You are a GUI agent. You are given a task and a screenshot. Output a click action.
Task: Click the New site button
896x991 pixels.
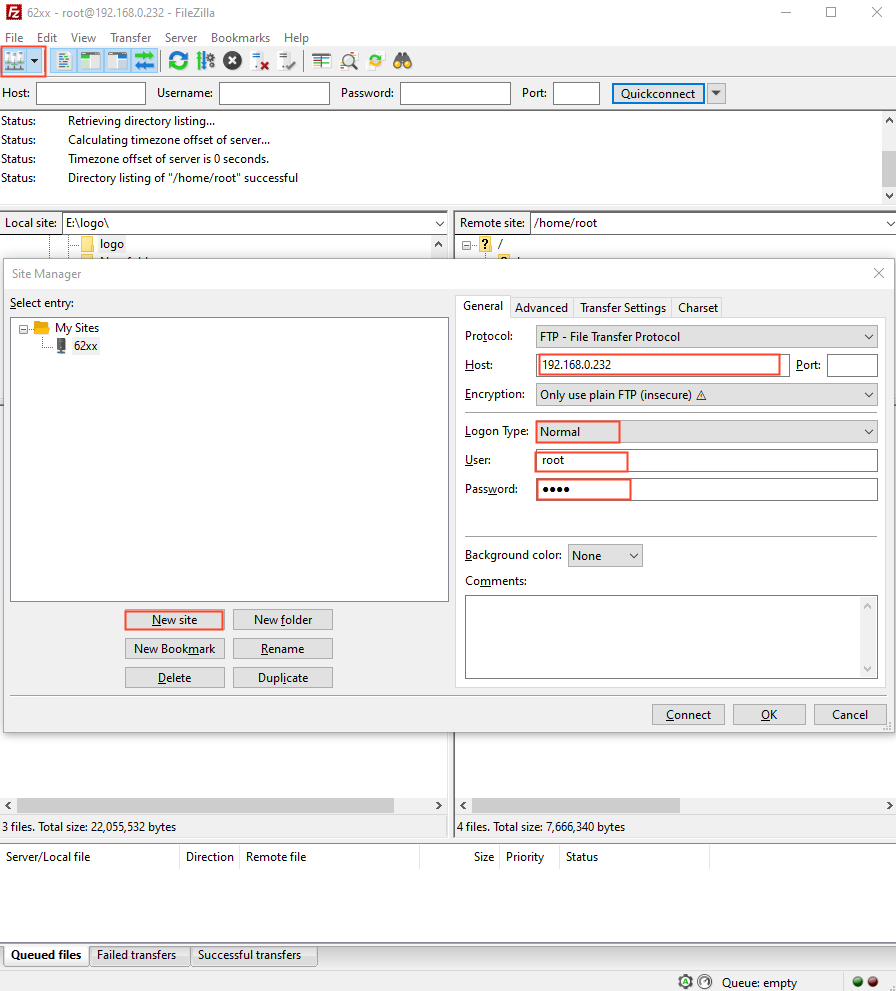[174, 620]
